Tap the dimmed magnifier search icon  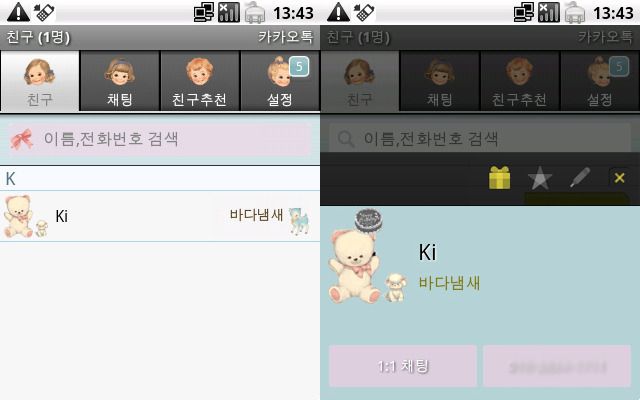pos(346,139)
